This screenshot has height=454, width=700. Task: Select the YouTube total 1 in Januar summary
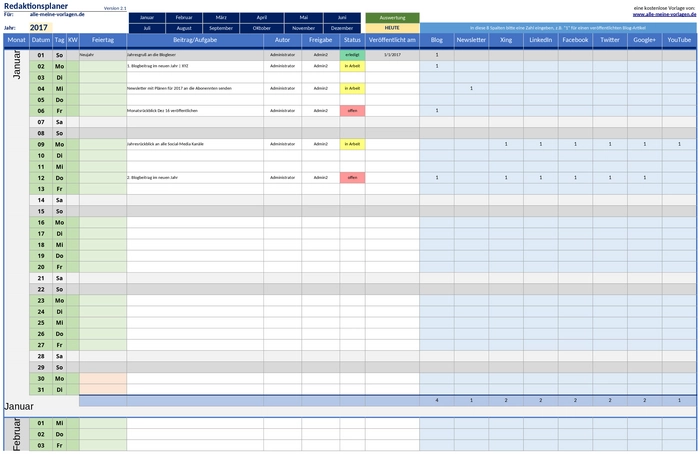(679, 400)
